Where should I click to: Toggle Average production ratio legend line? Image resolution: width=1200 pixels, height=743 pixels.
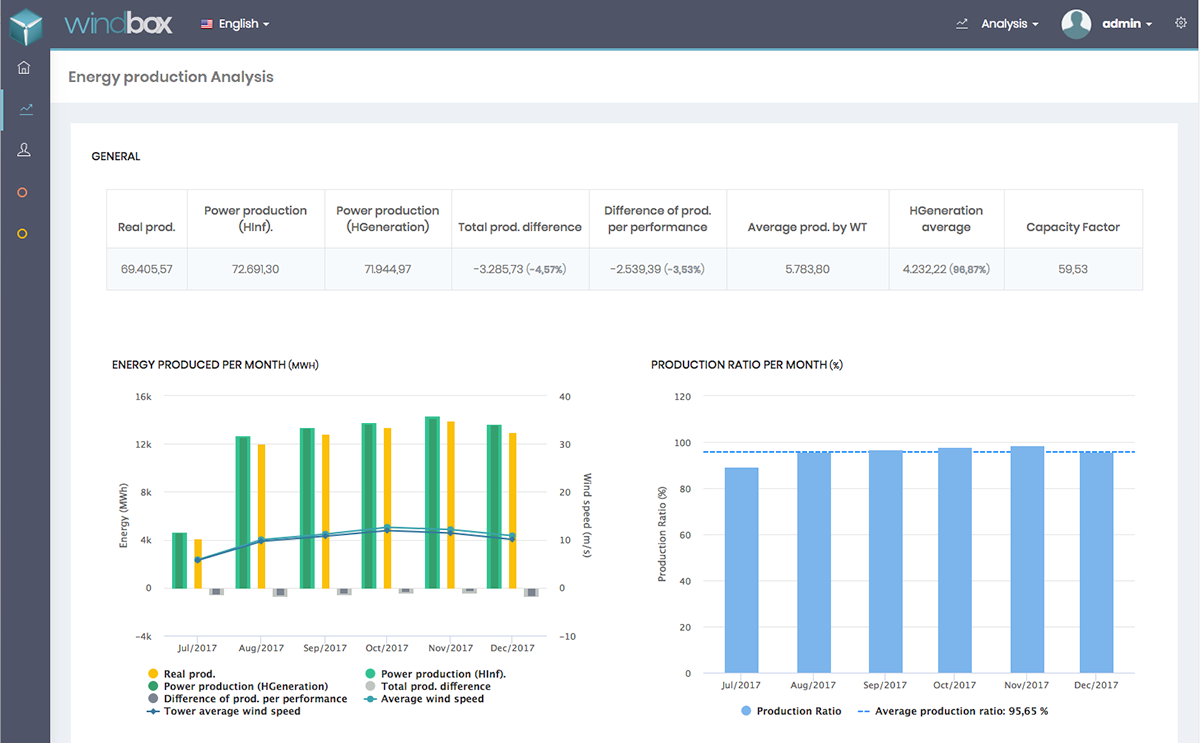960,711
